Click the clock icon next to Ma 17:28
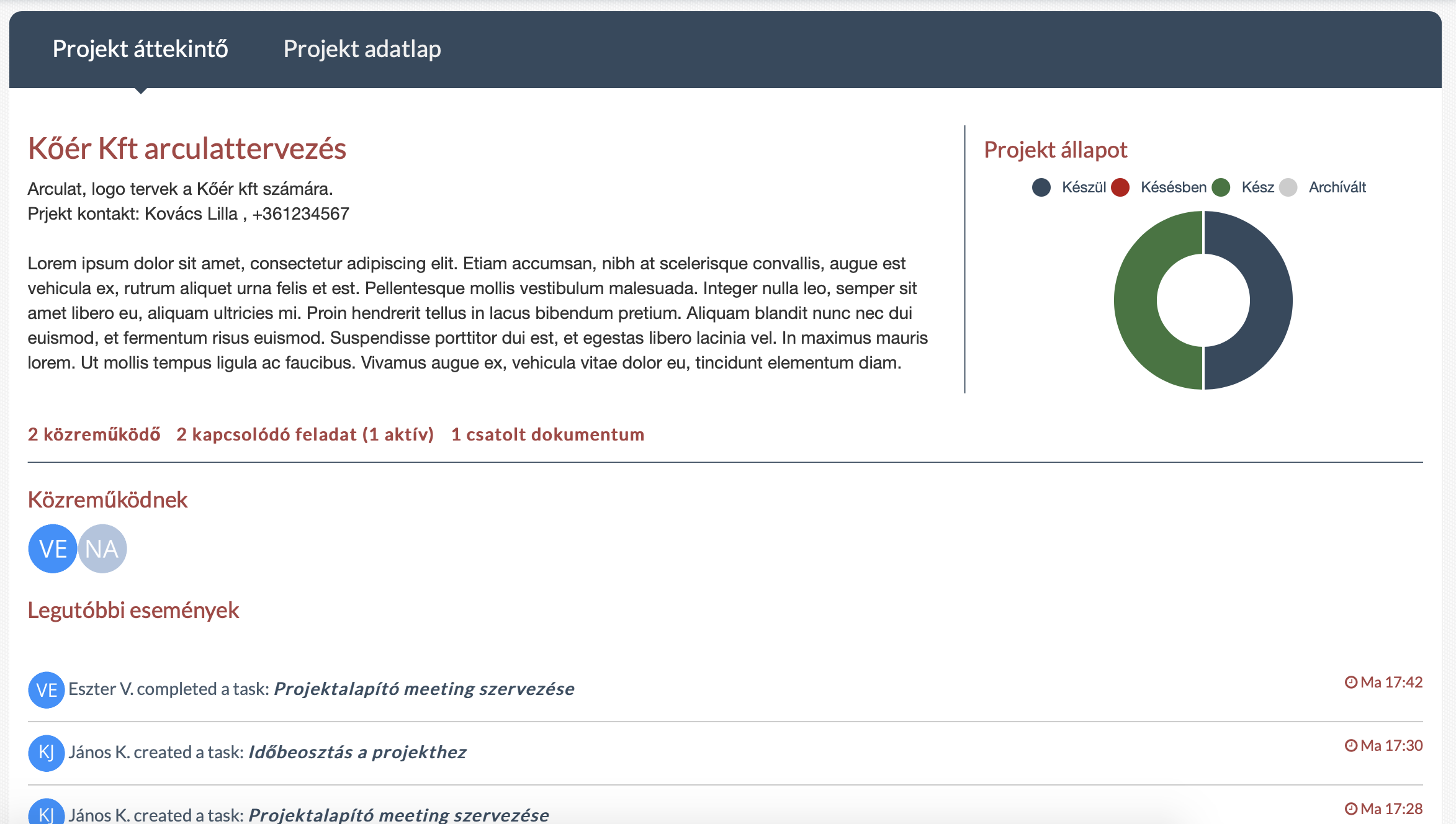 tap(1350, 809)
